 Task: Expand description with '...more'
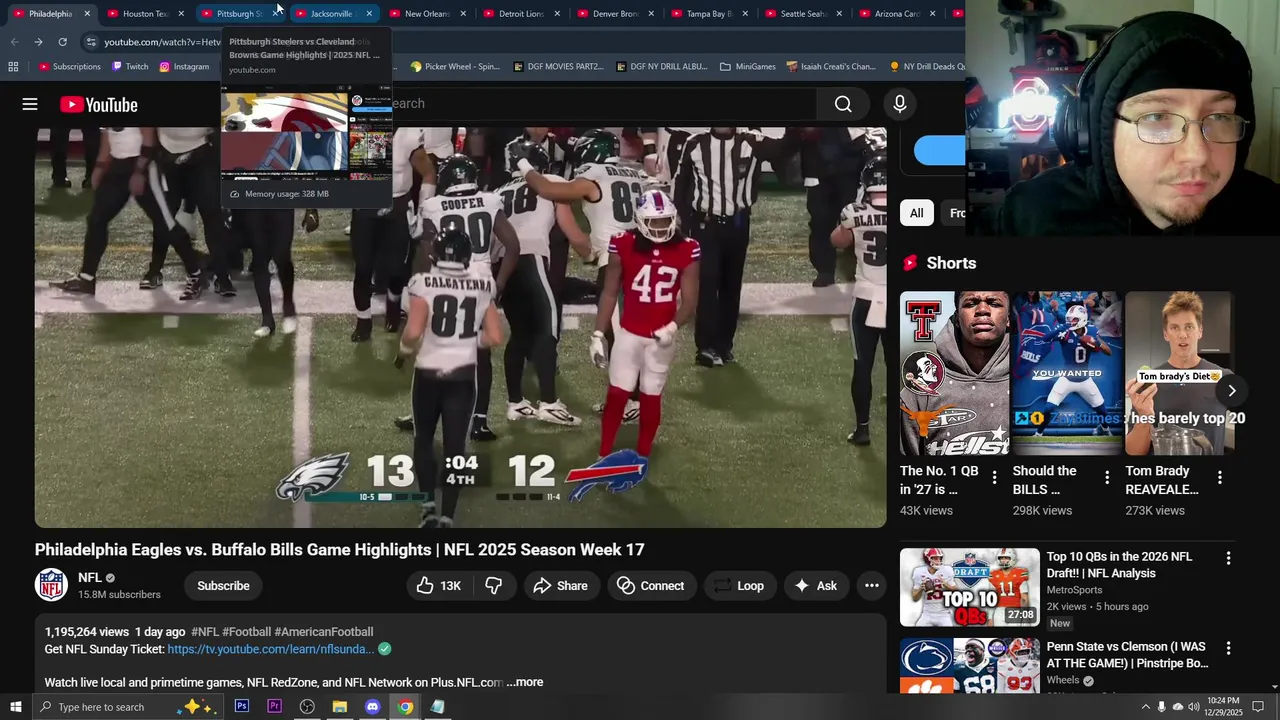[525, 682]
